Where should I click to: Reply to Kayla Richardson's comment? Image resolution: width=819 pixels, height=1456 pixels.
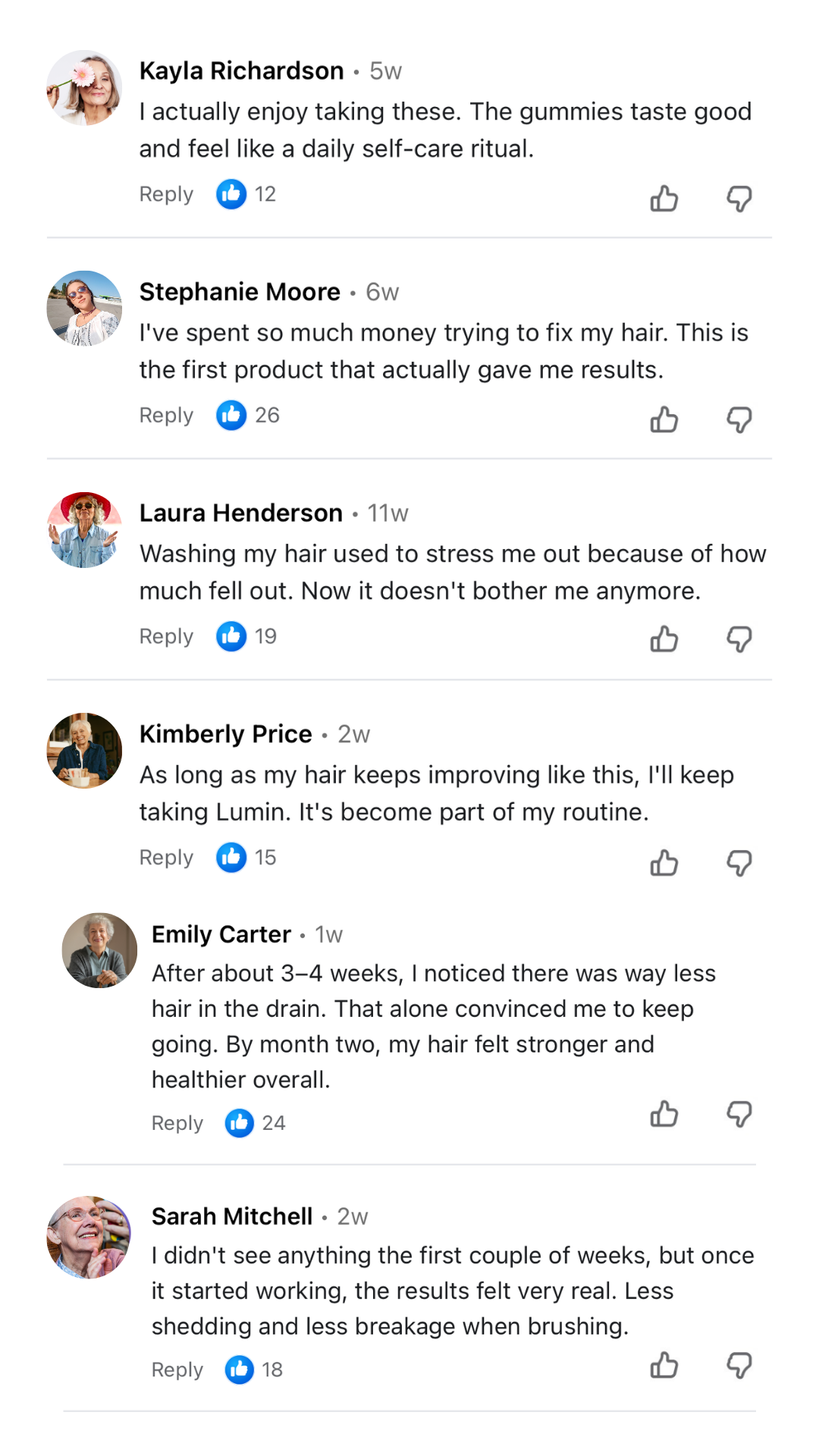click(166, 195)
